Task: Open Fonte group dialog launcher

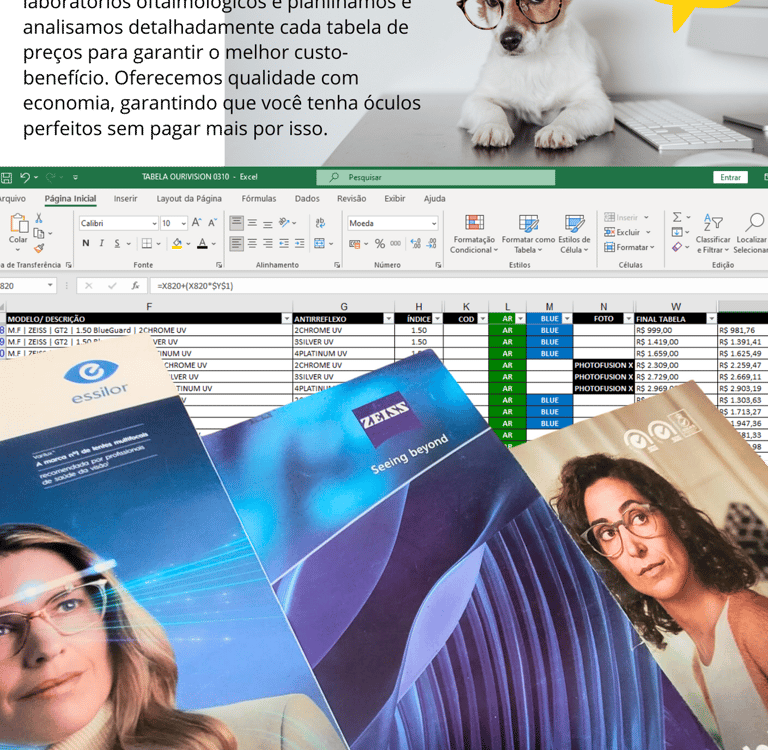Action: coord(219,265)
